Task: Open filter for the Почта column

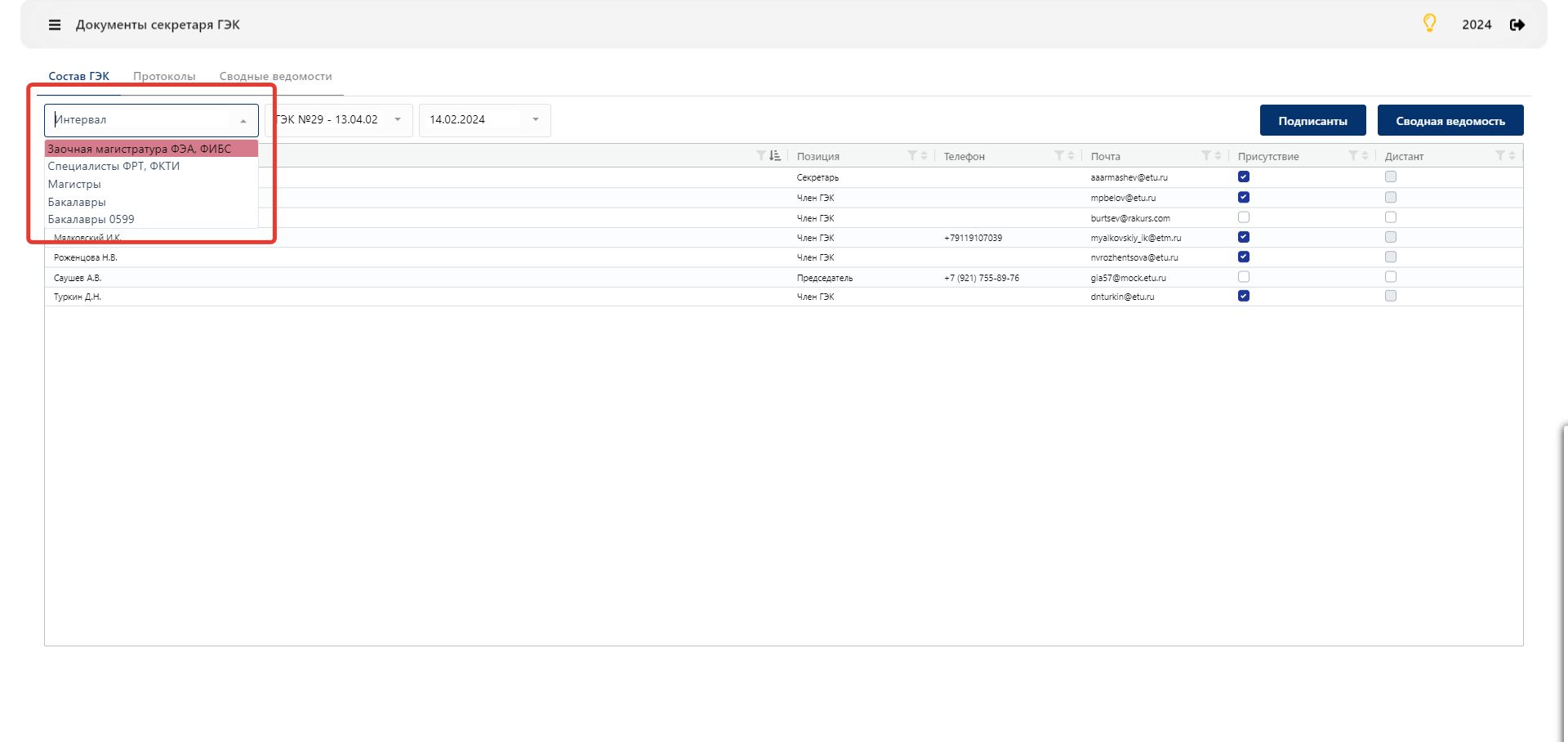Action: click(x=1206, y=155)
